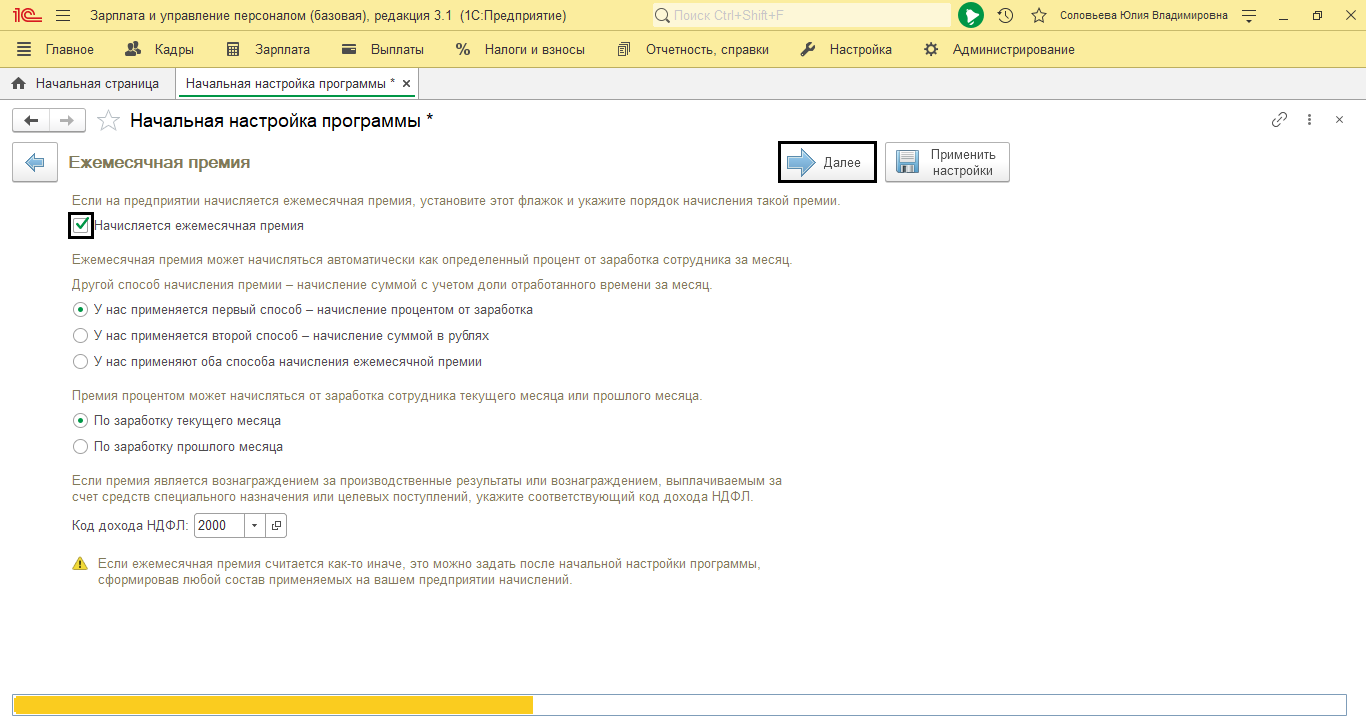This screenshot has width=1366, height=728.
Task: Open favorites star icon in the title bar
Action: tap(1039, 16)
